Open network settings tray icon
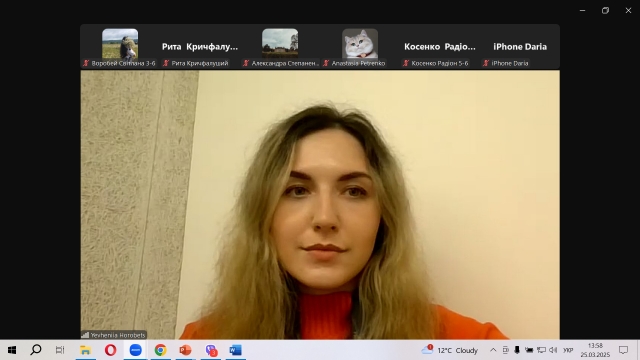Image resolution: width=640 pixels, height=360 pixels. pos(541,350)
